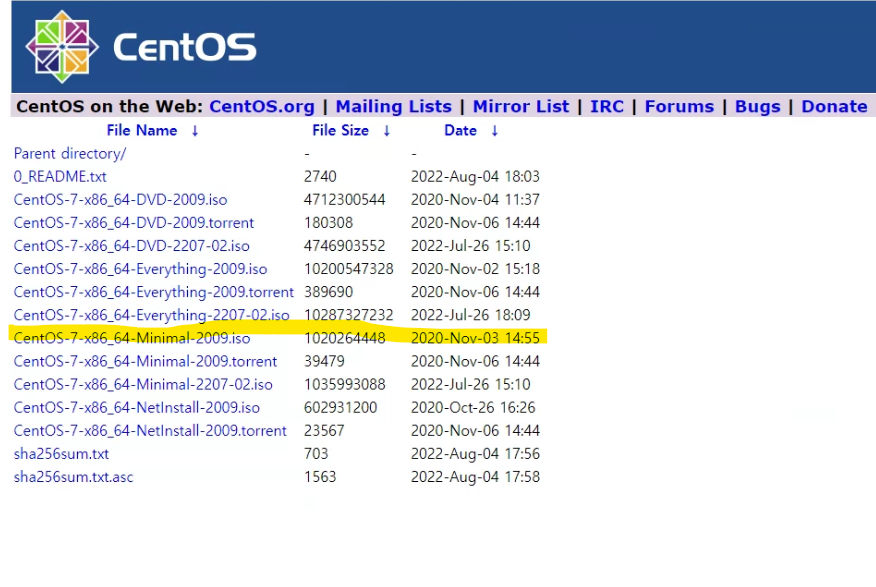Select file size 1020264448
The height and width of the screenshot is (587, 876).
point(345,338)
